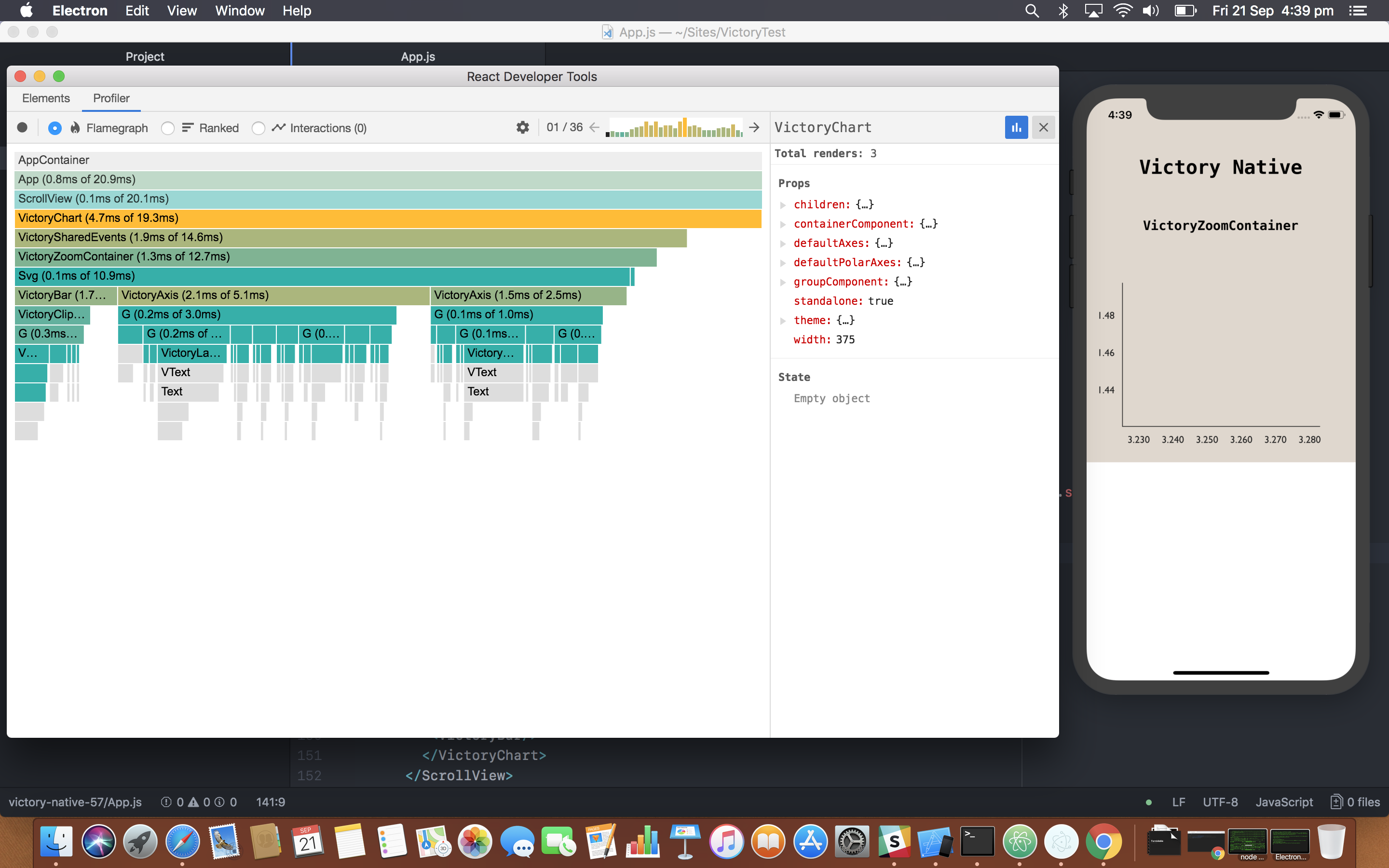
Task: Click LF line ending in status bar
Action: 1179,802
